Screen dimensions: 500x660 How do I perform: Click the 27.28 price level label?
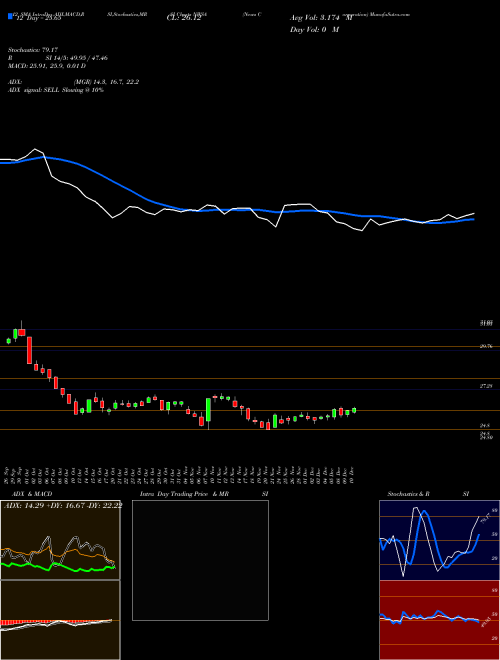point(486,386)
